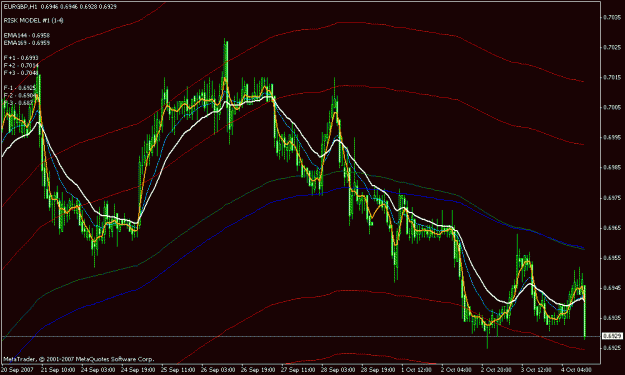
Task: Click the 0.7025 price axis label
Action: tap(611, 47)
